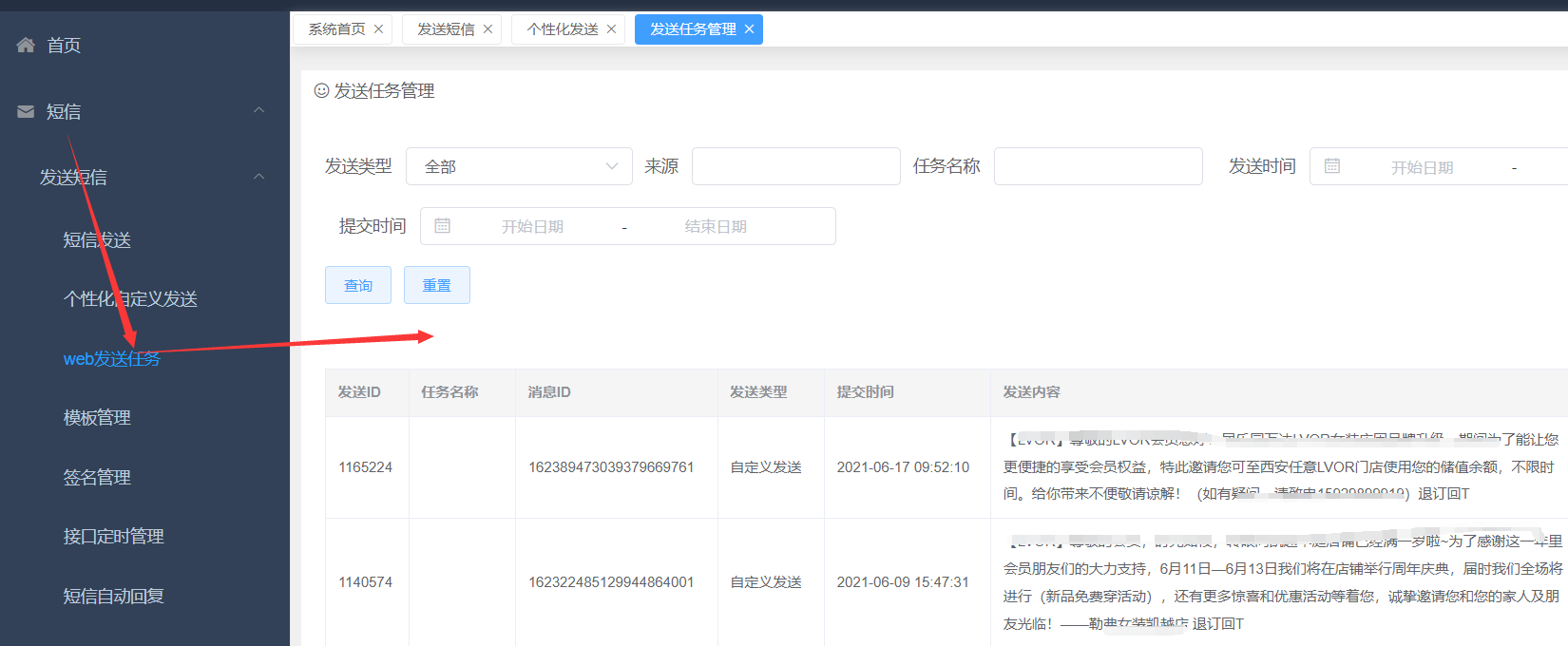Image resolution: width=1568 pixels, height=646 pixels.
Task: Click the 来源 input field
Action: click(795, 166)
